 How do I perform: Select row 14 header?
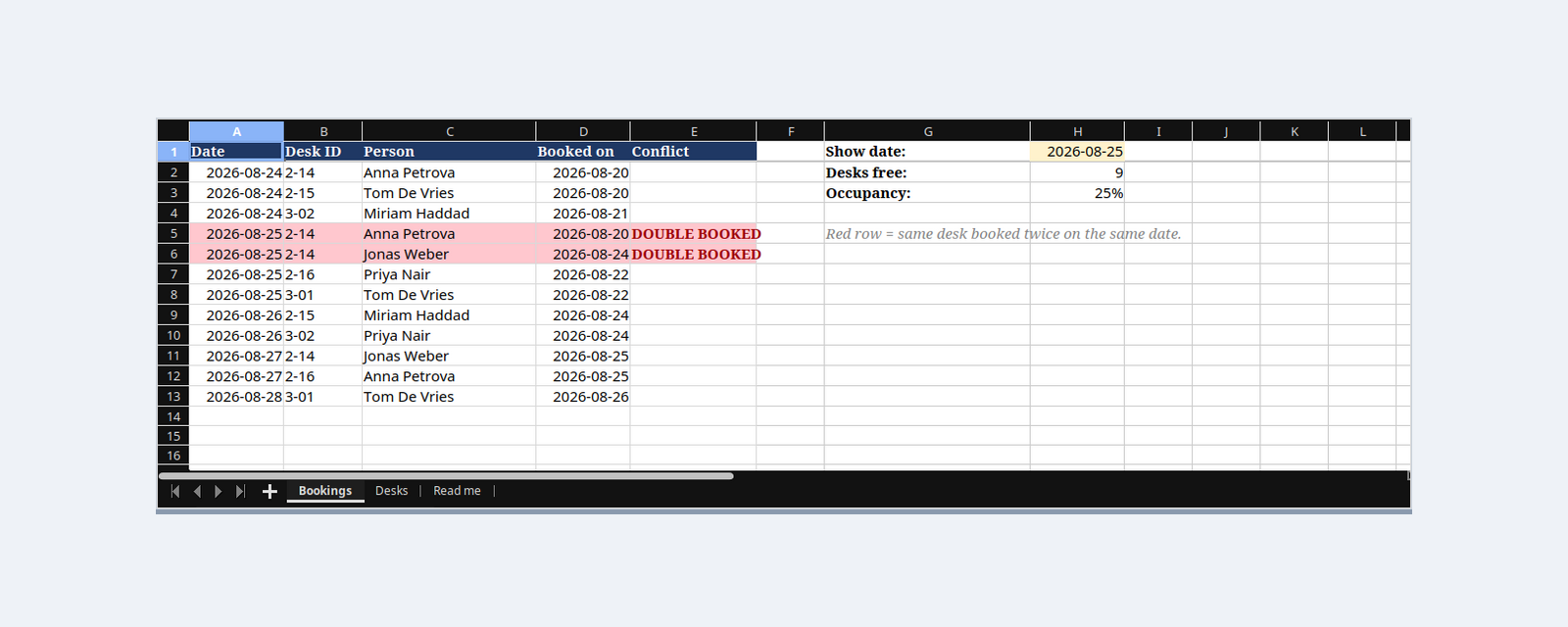pos(173,416)
